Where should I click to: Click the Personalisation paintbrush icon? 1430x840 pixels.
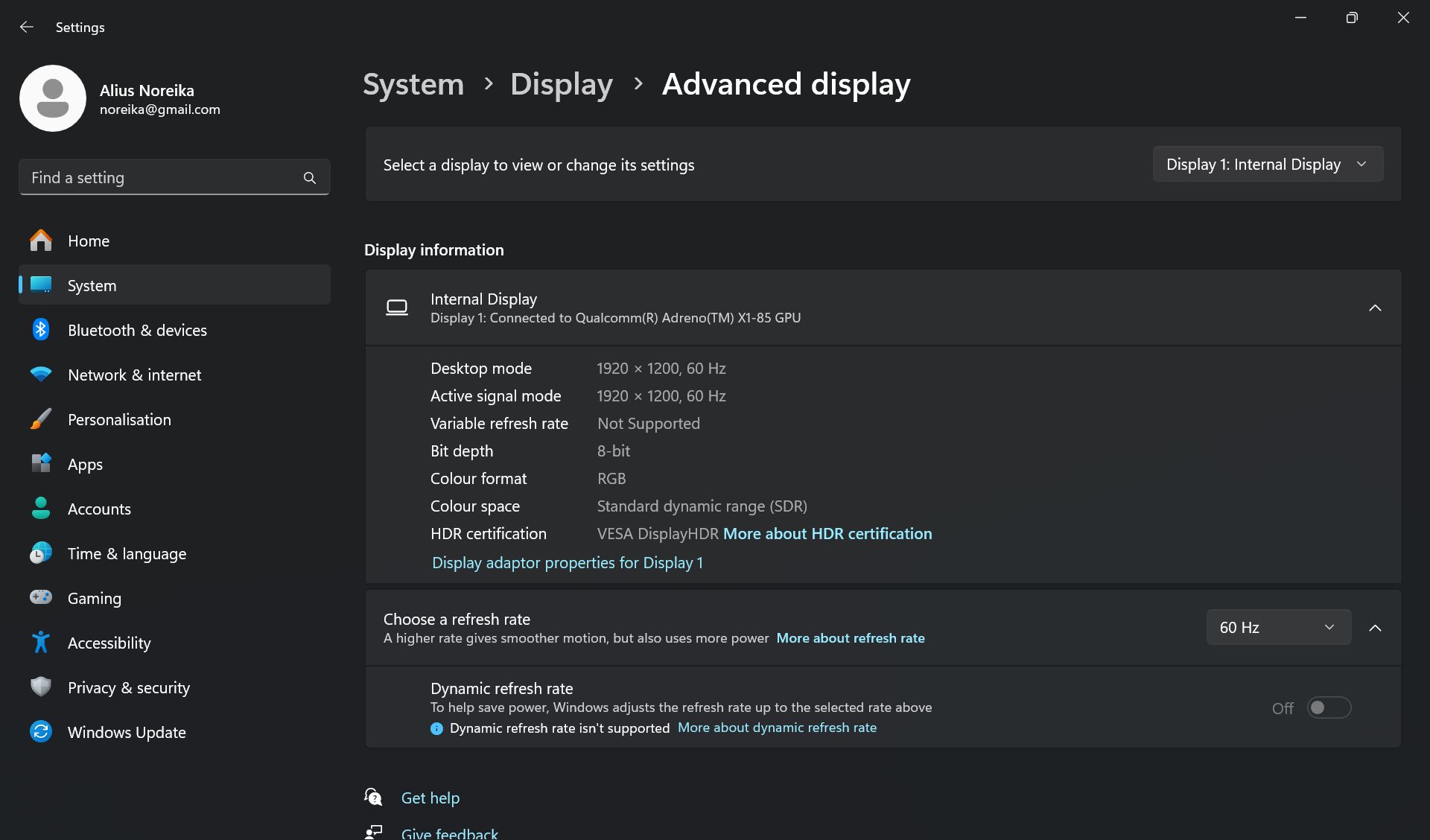click(x=41, y=419)
